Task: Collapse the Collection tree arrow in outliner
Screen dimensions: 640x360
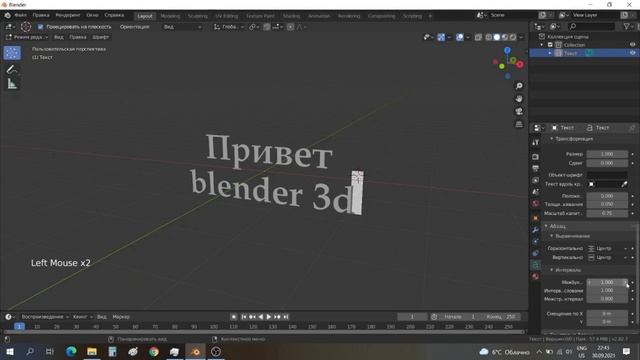Action: [x=542, y=45]
